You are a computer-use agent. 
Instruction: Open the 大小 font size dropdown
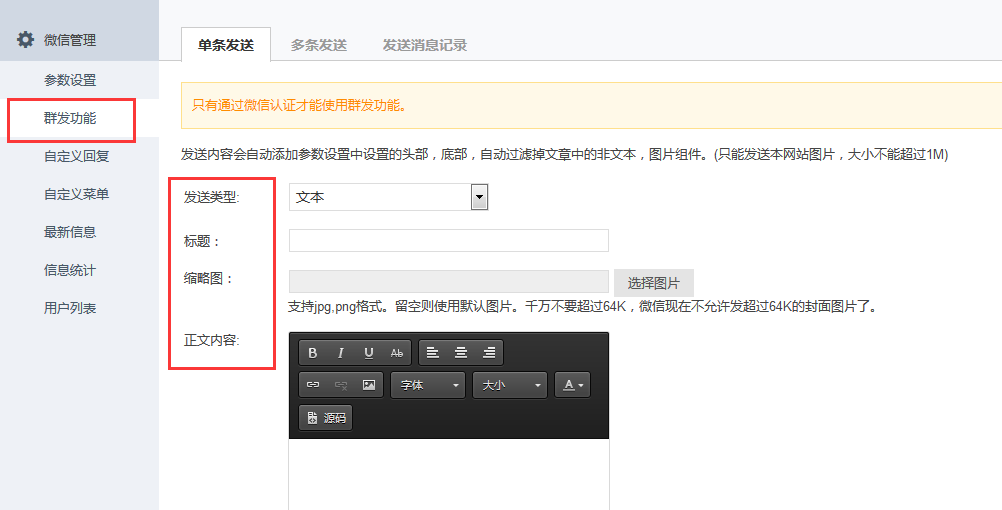pos(510,385)
